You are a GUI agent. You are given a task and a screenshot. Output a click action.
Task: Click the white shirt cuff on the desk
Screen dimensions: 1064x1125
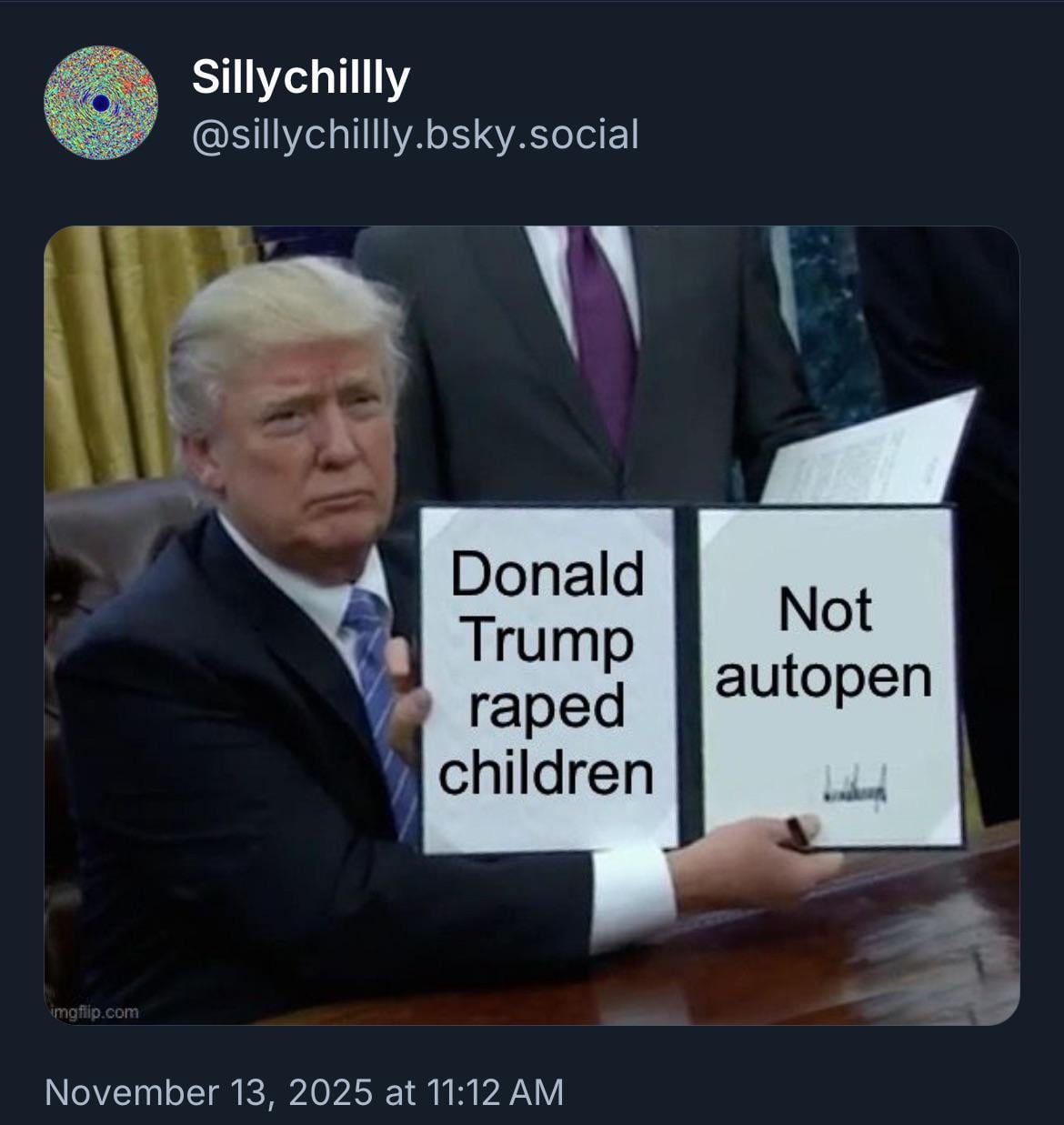click(x=633, y=898)
